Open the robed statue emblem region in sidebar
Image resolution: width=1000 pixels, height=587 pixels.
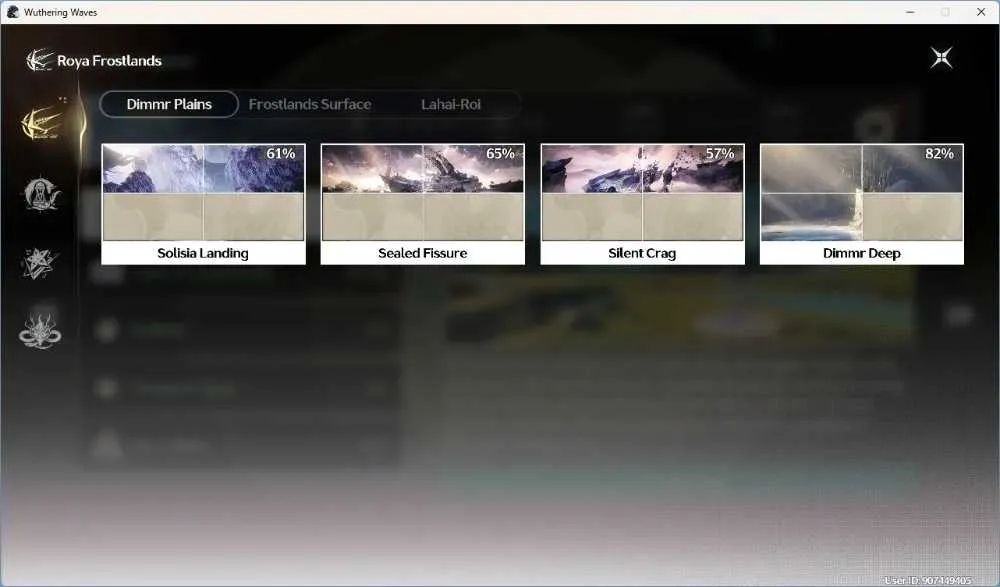[41, 195]
